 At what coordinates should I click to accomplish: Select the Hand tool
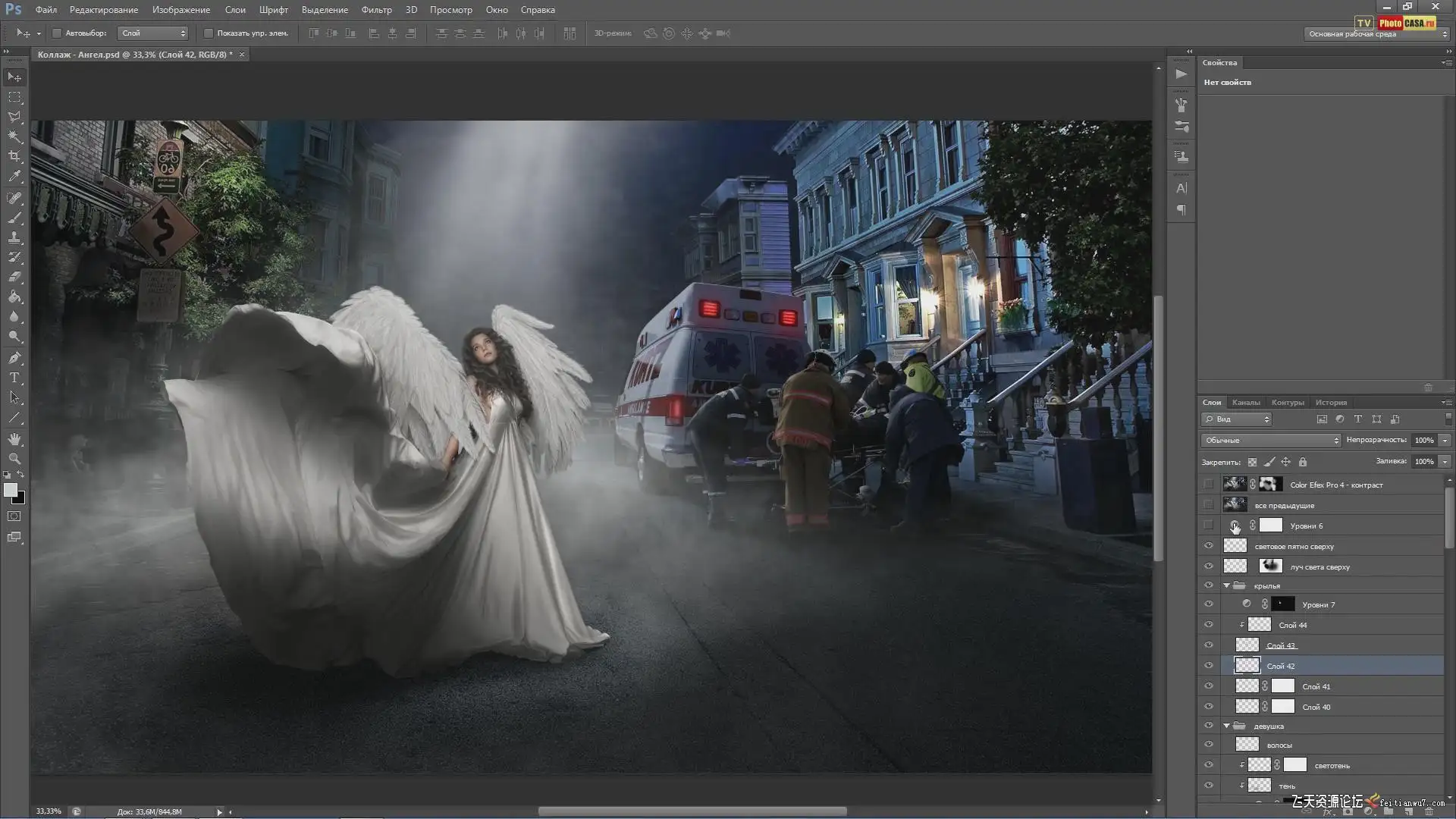(14, 439)
